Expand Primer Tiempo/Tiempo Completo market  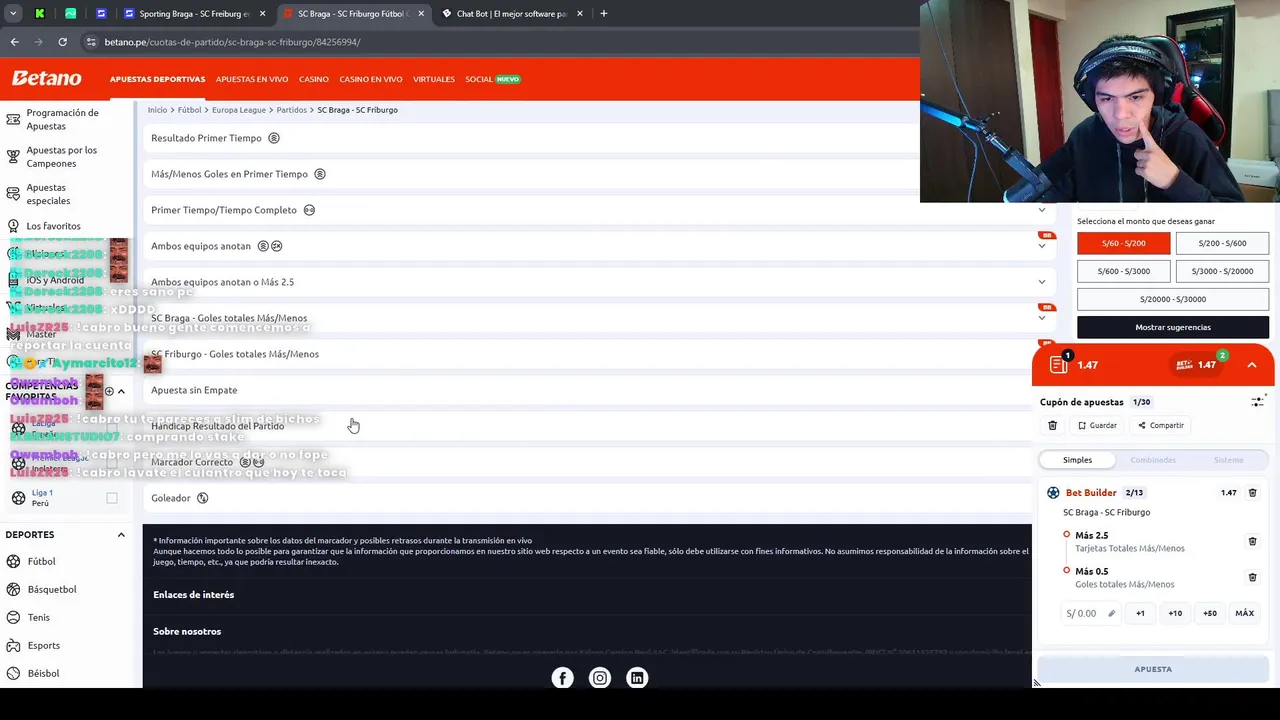1041,210
